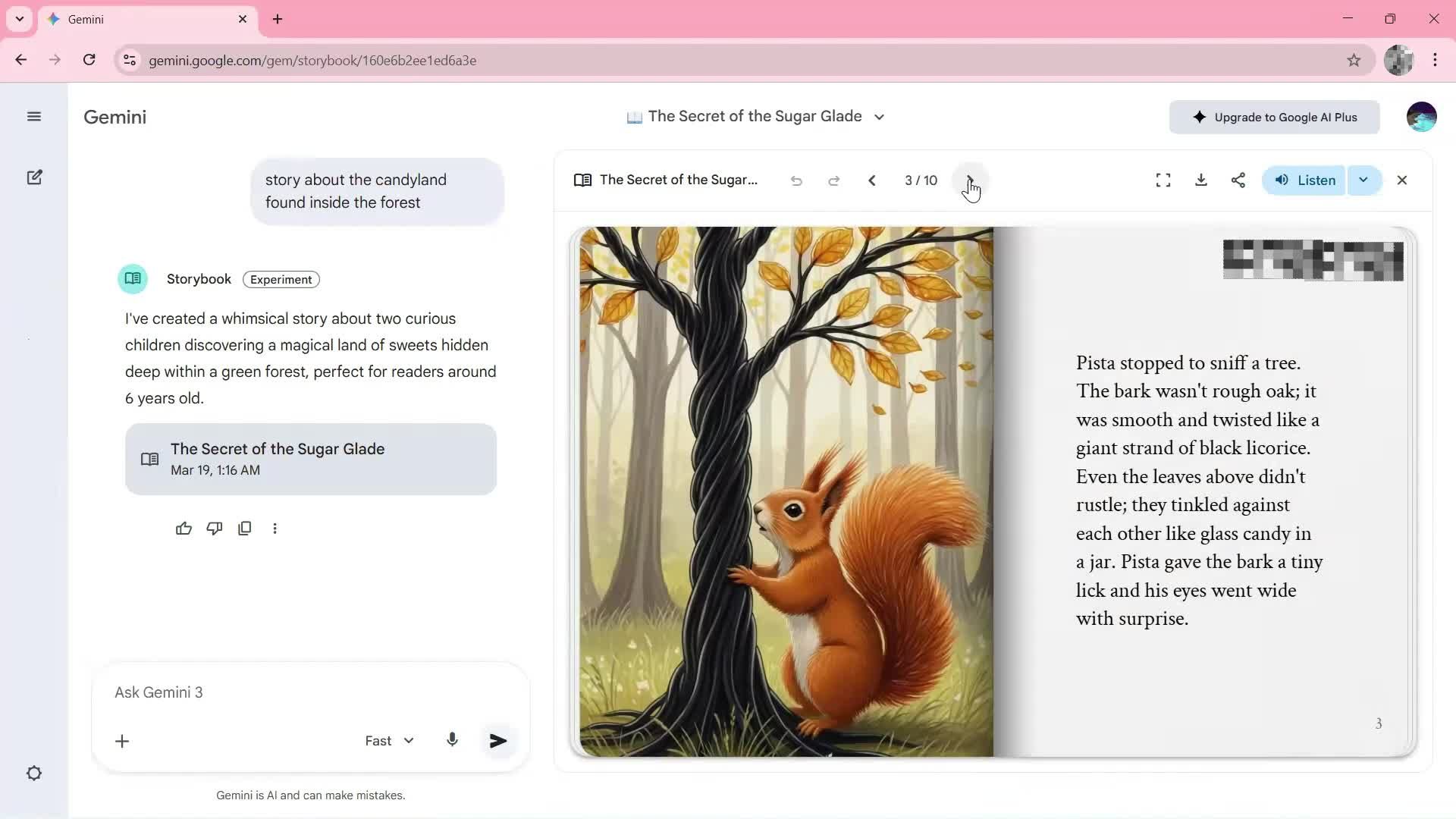Copy the Storybook response
The width and height of the screenshot is (1456, 819).
[x=244, y=529]
